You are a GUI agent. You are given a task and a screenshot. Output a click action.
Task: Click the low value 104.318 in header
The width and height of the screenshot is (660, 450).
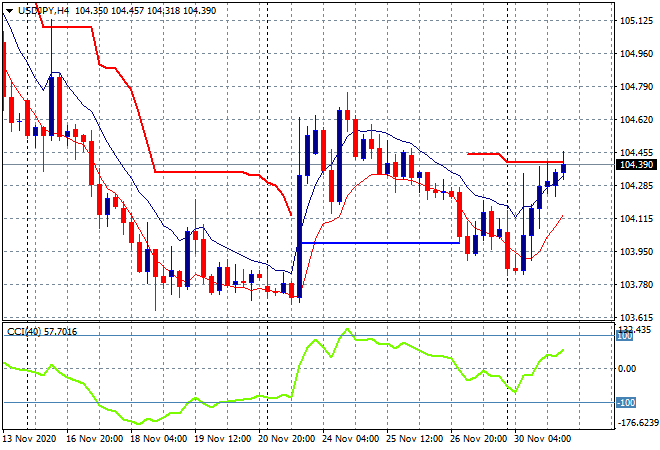pos(163,11)
